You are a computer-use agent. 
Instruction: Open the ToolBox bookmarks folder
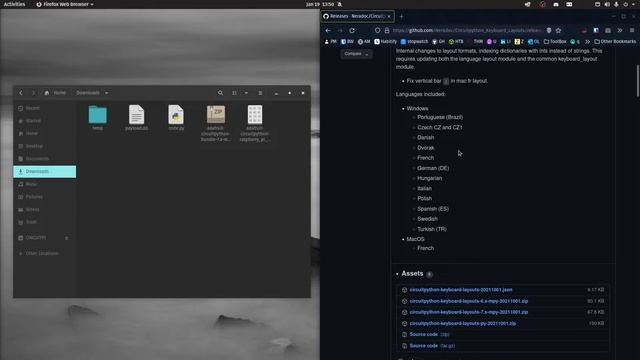555,41
